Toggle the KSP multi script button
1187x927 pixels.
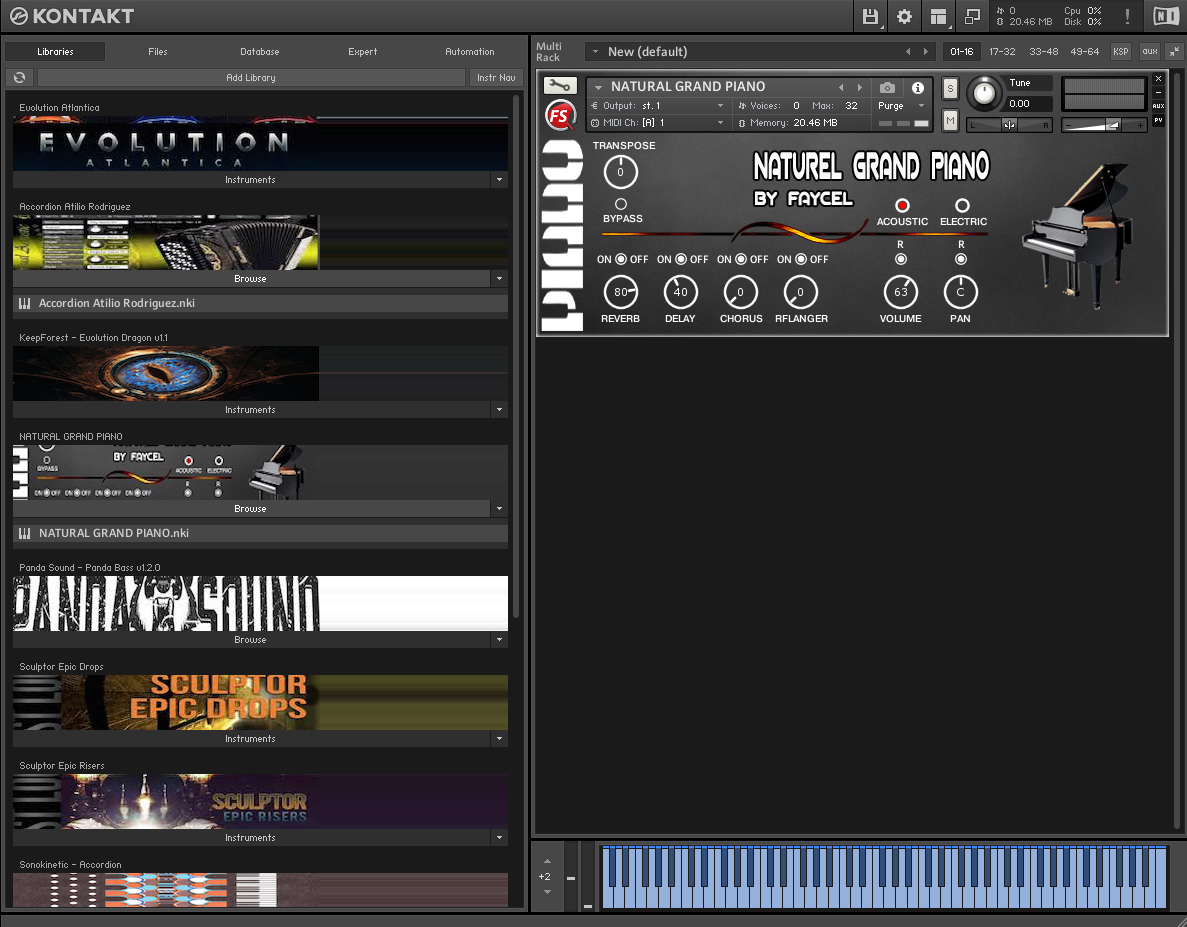(1120, 51)
